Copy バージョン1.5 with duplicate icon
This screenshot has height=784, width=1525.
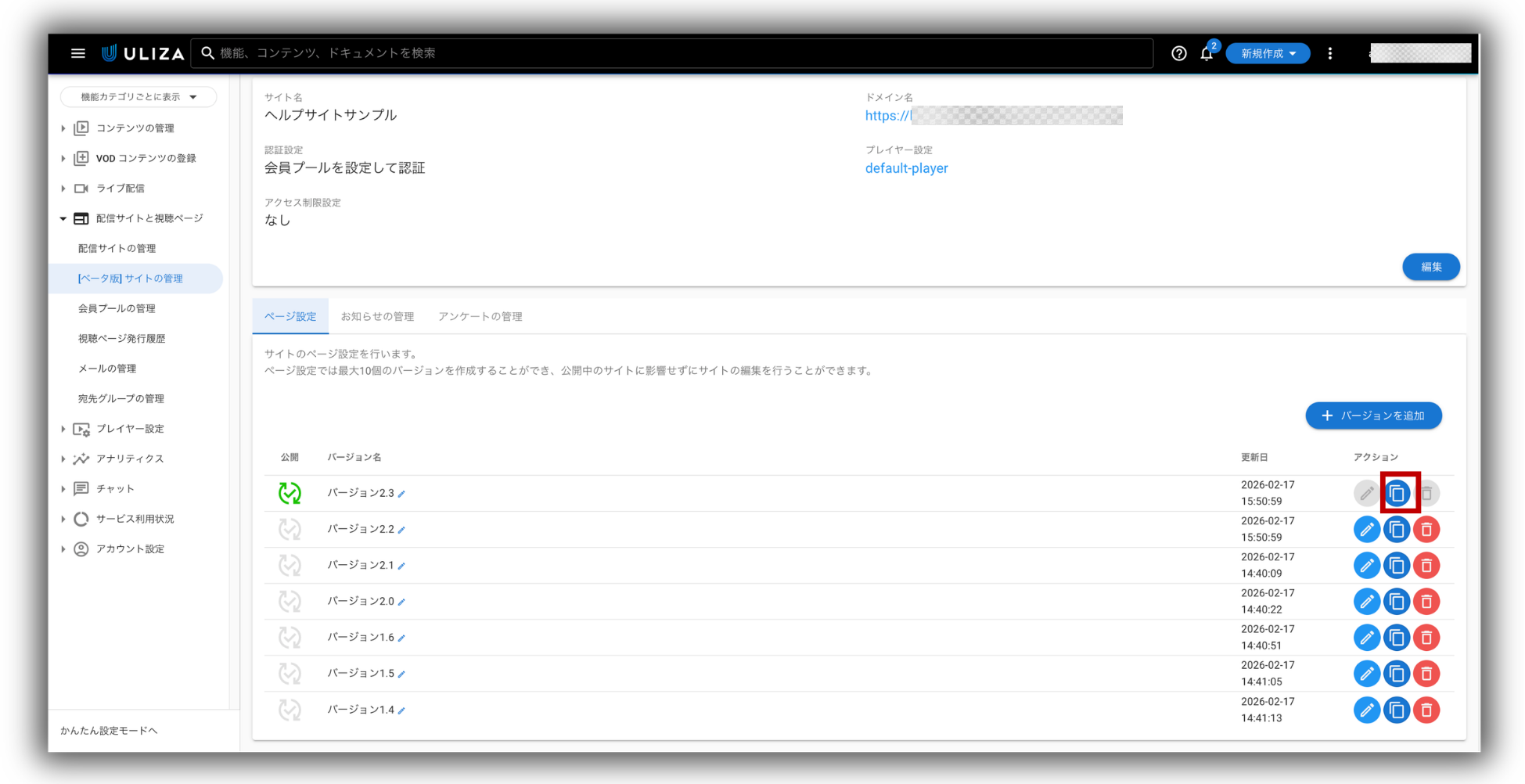click(1397, 674)
